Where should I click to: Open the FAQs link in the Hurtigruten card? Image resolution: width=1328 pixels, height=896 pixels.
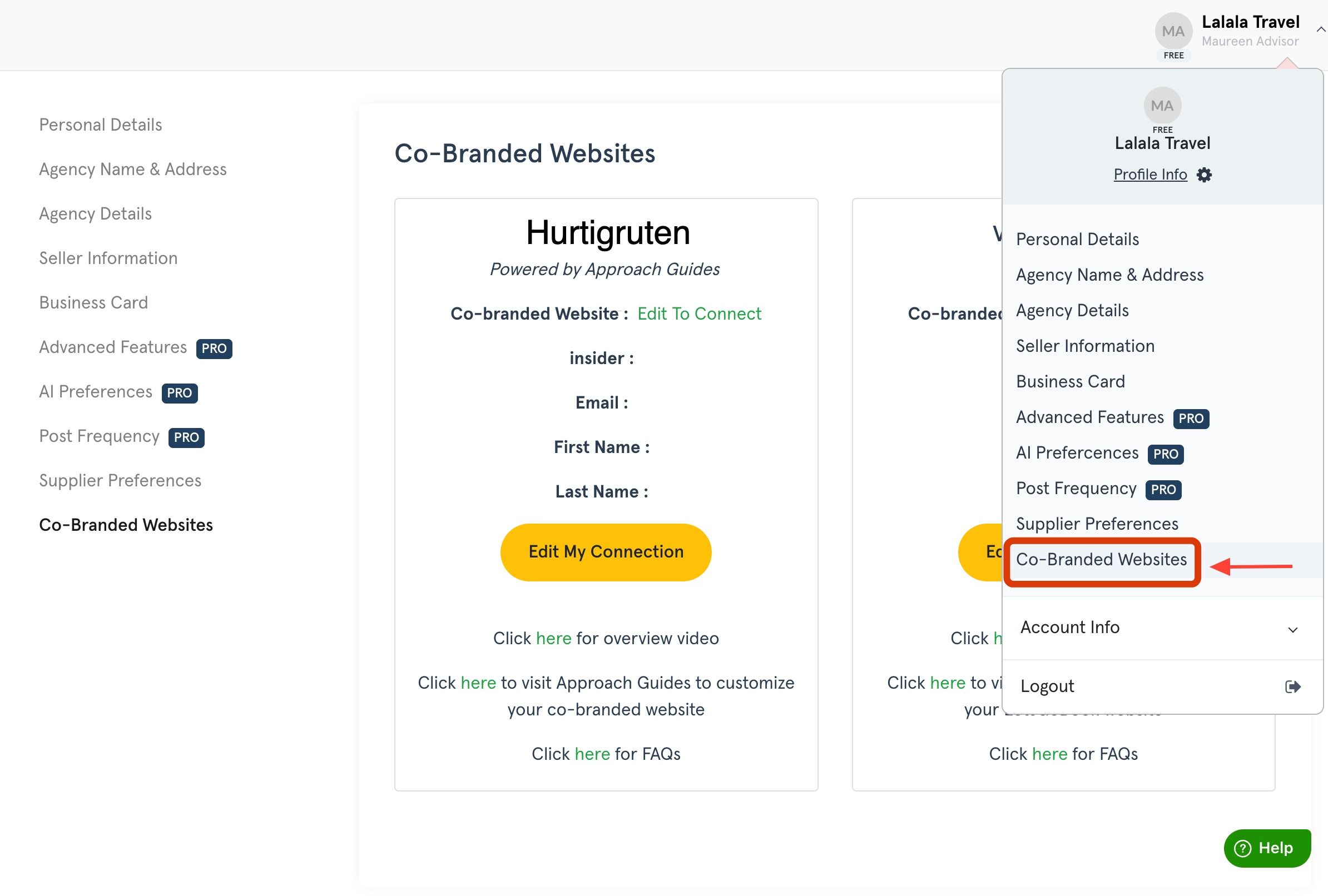592,754
